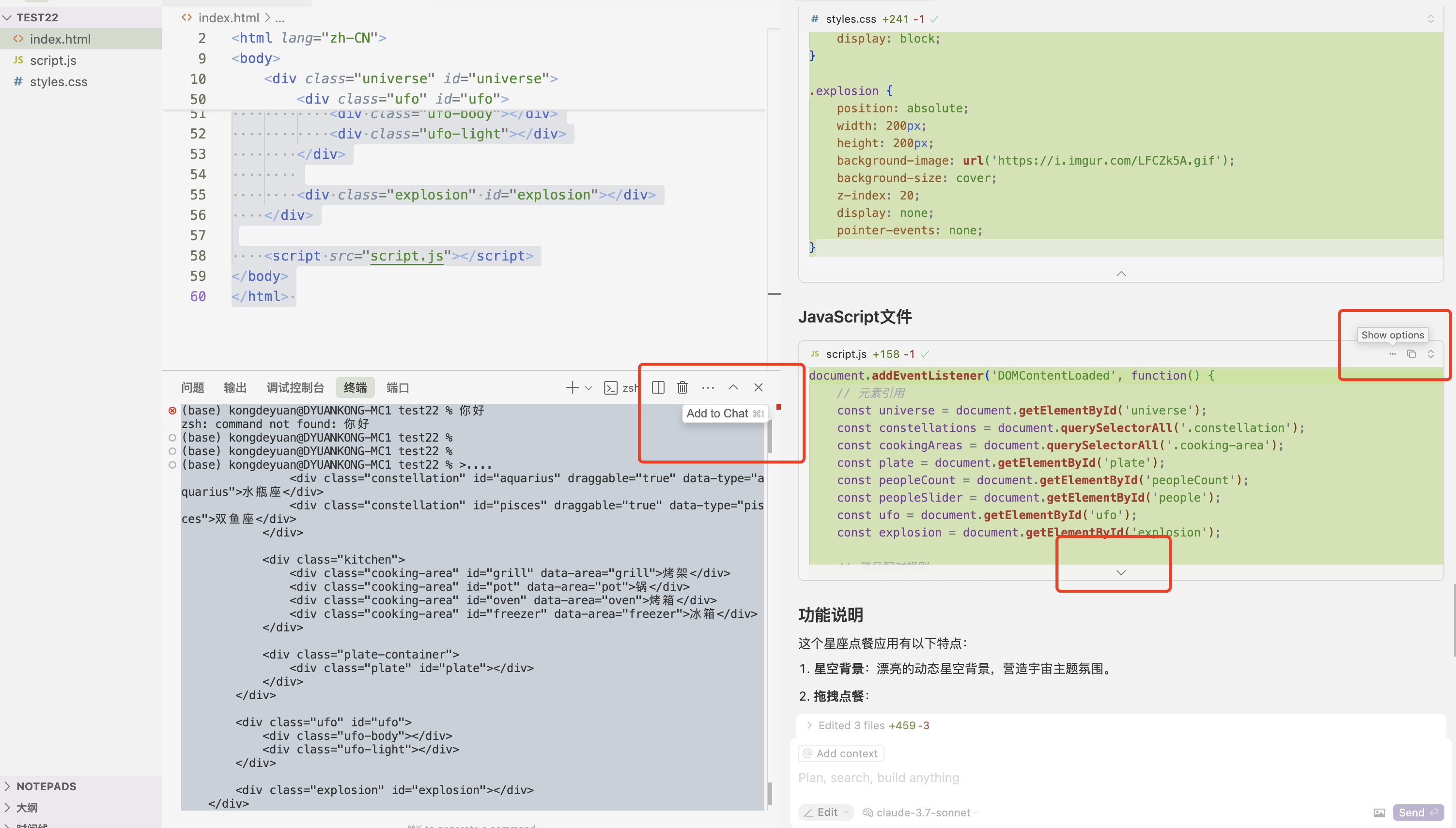Viewport: 1456px width, 828px height.
Task: Open terminal panel more actions menu
Action: pos(708,387)
